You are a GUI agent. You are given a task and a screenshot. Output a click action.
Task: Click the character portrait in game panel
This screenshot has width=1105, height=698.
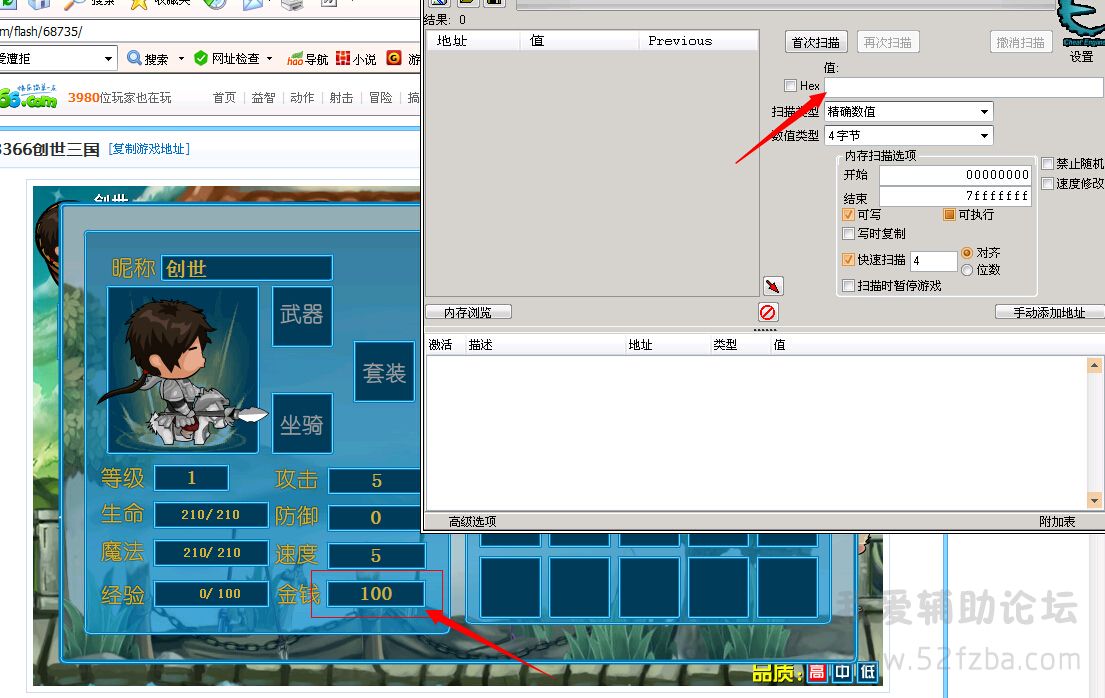point(183,369)
